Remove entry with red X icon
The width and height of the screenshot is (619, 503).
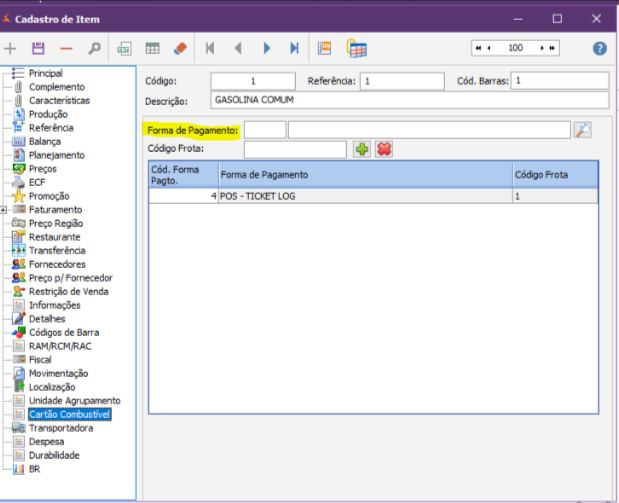[x=384, y=149]
